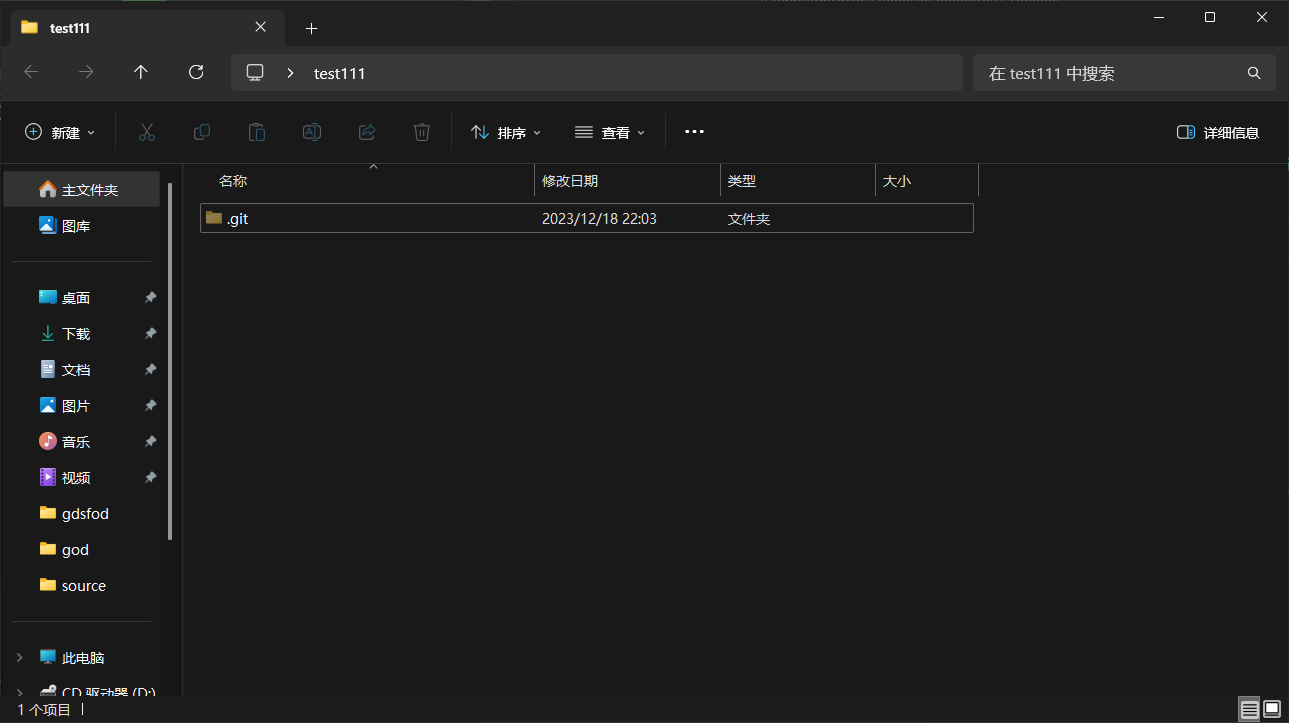Click the Copy icon in toolbar
Viewport: 1289px width, 723px height.
coord(202,132)
